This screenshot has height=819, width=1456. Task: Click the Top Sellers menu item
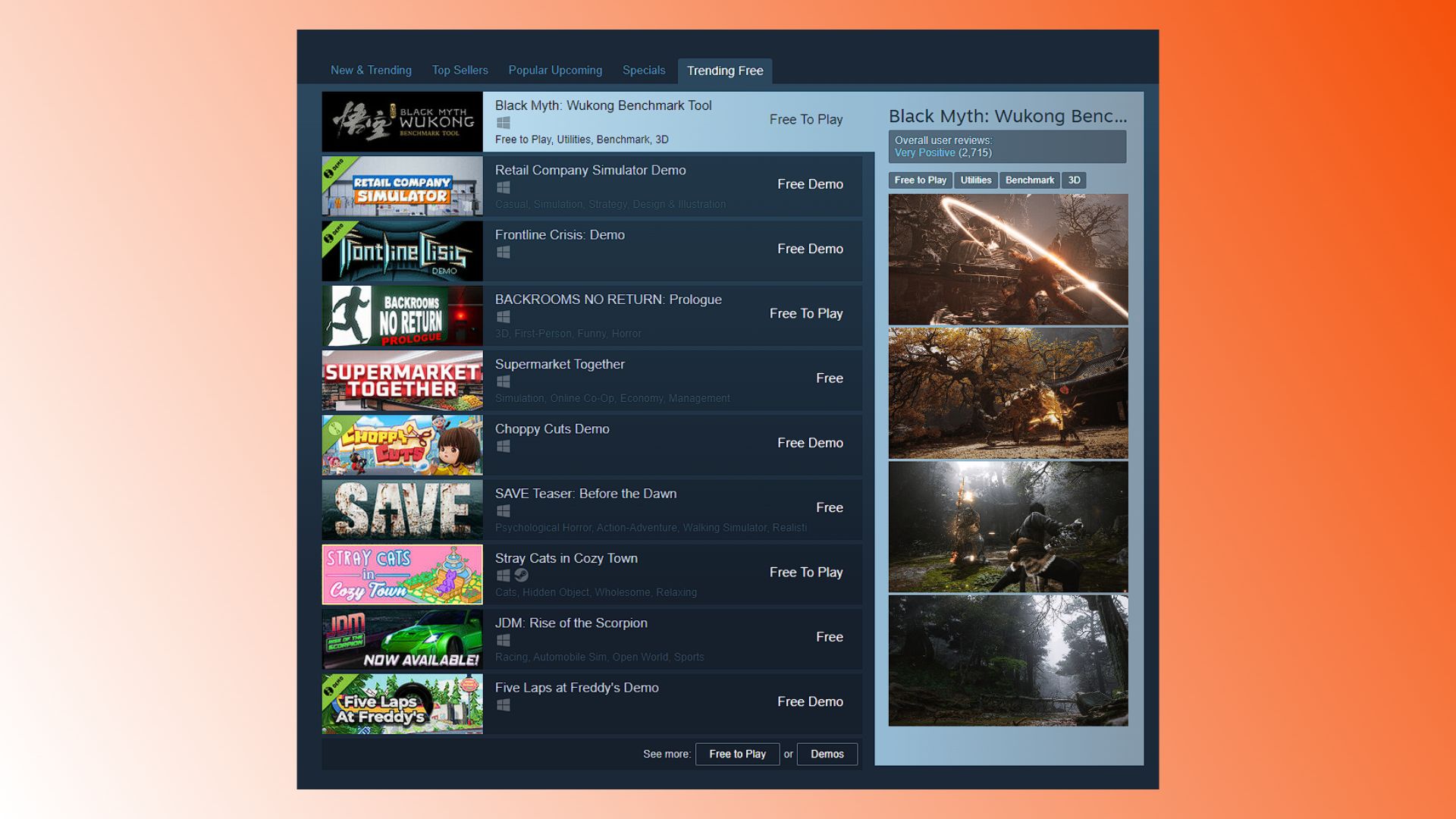coord(459,70)
